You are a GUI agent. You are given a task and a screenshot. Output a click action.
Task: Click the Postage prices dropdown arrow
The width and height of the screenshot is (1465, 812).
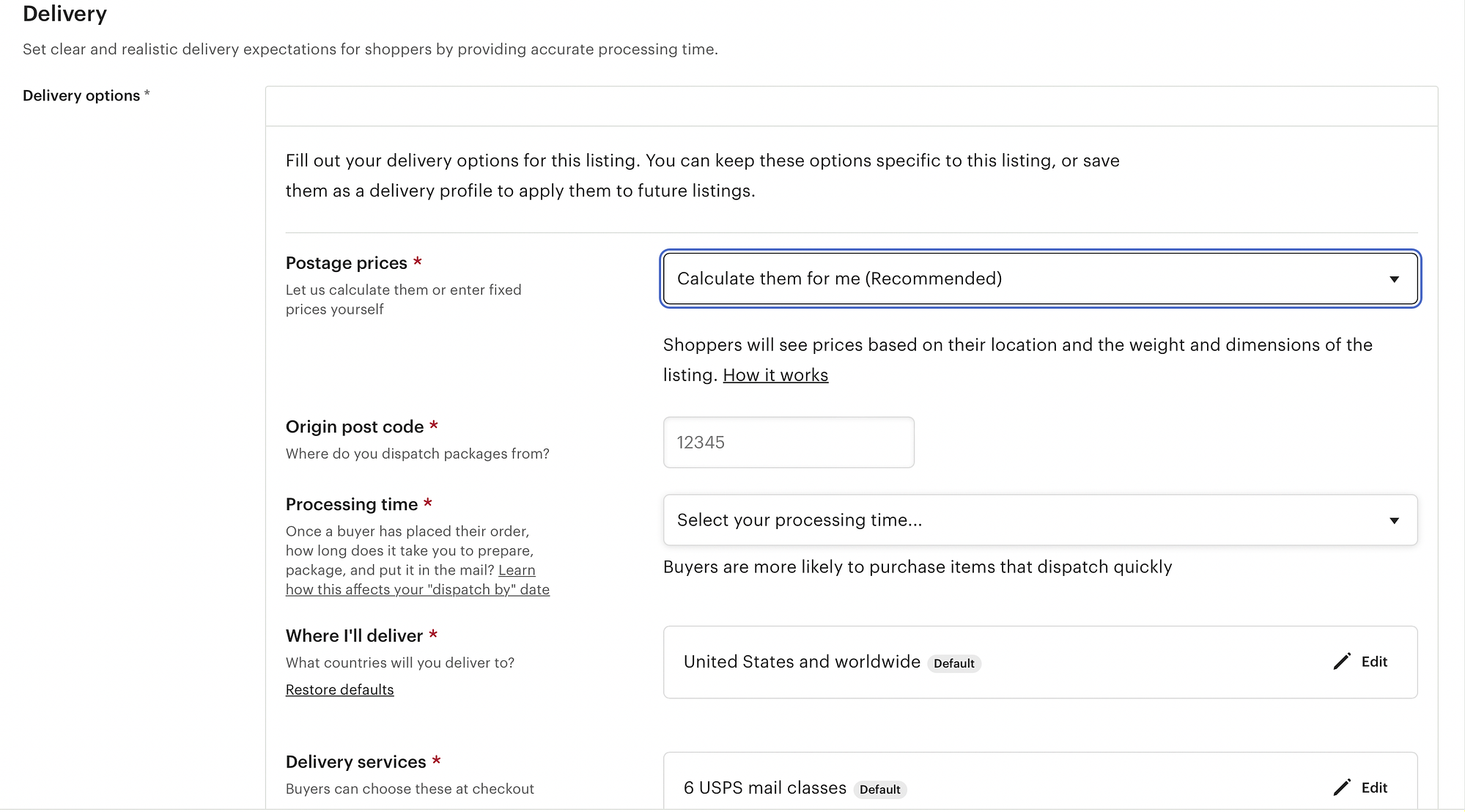point(1394,279)
